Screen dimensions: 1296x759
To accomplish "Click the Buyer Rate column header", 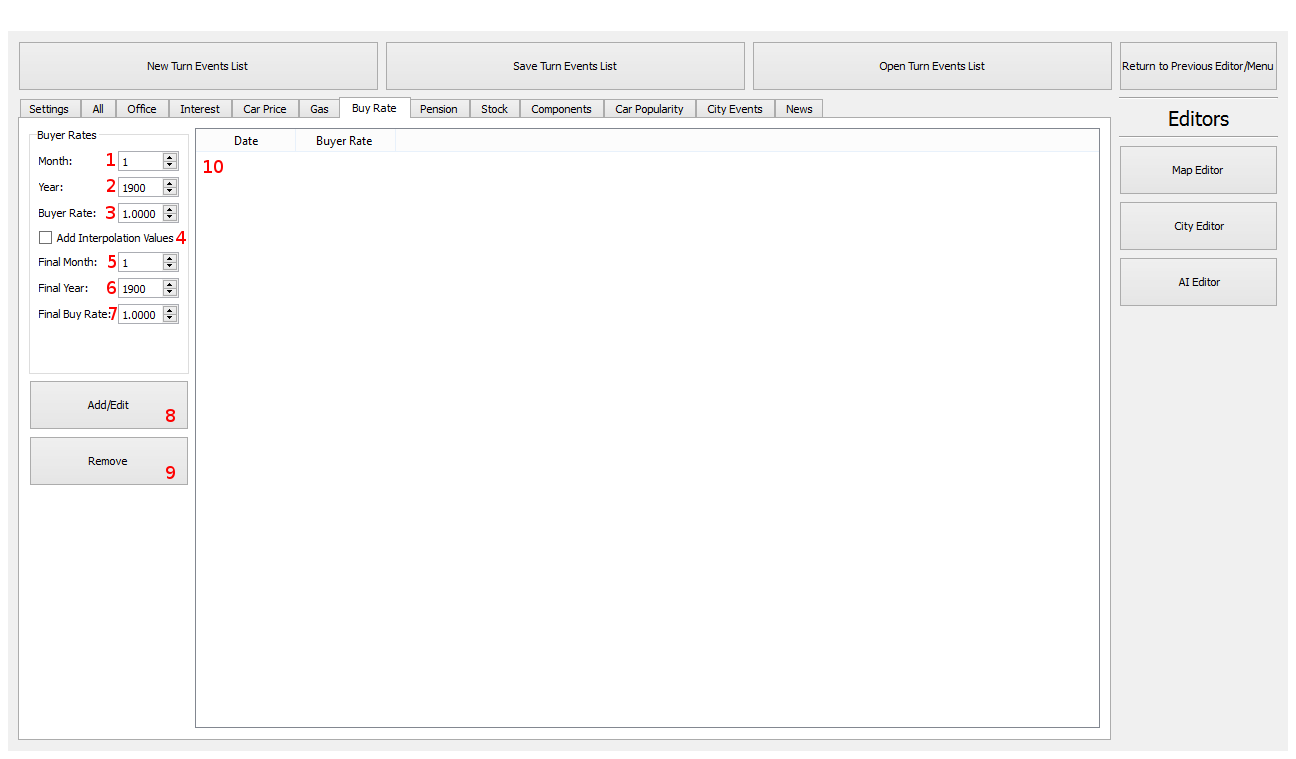I will click(344, 141).
